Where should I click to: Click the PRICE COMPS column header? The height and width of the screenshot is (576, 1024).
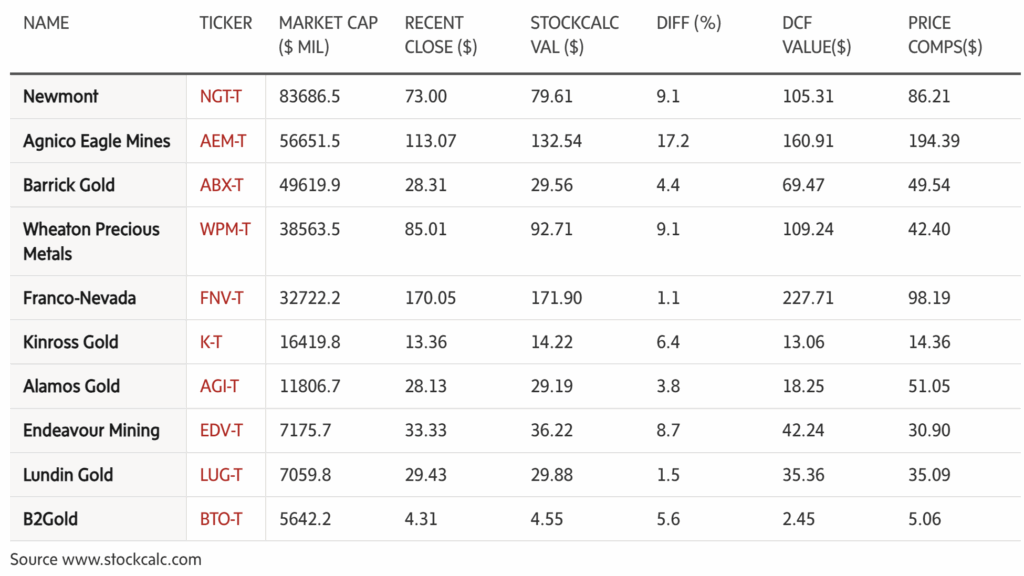[x=944, y=35]
